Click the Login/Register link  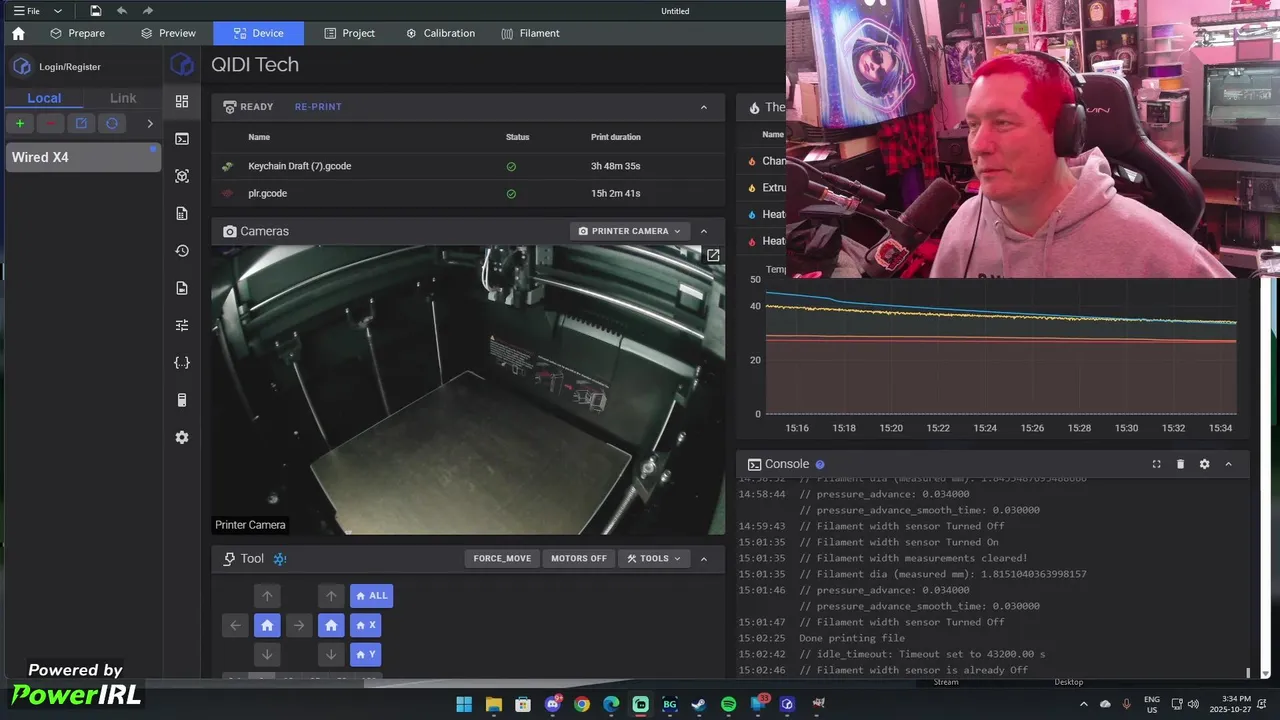click(x=70, y=67)
